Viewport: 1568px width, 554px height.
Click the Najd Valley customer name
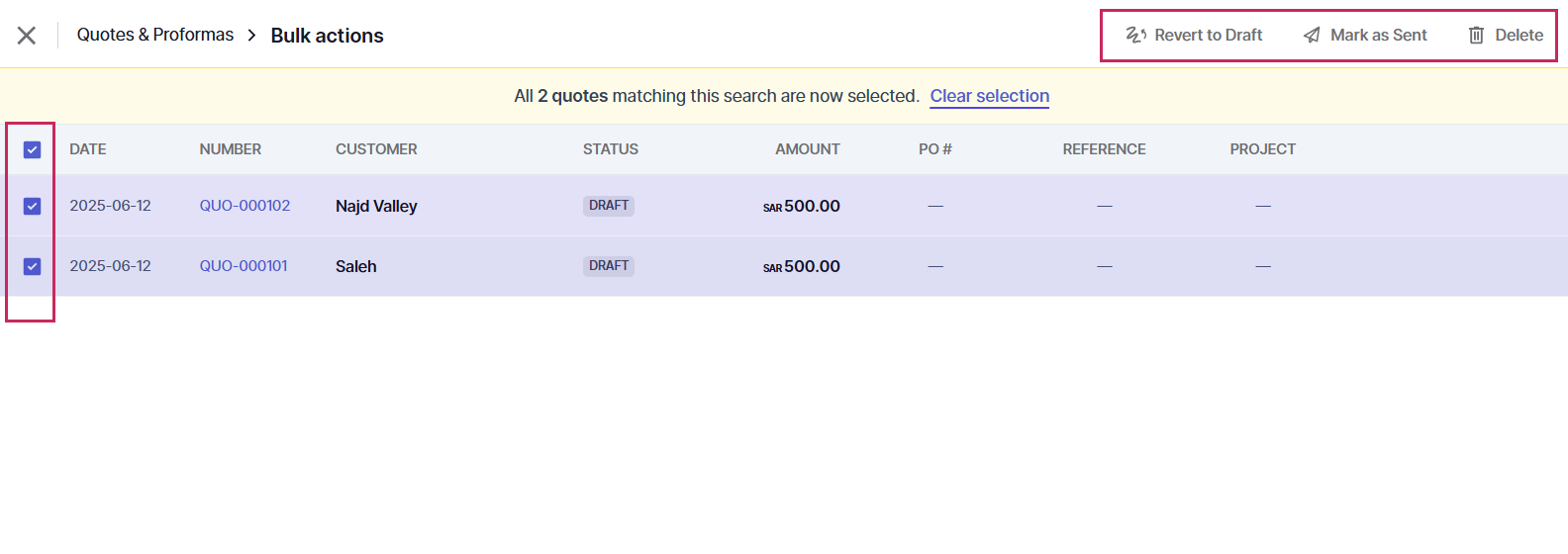pos(376,206)
